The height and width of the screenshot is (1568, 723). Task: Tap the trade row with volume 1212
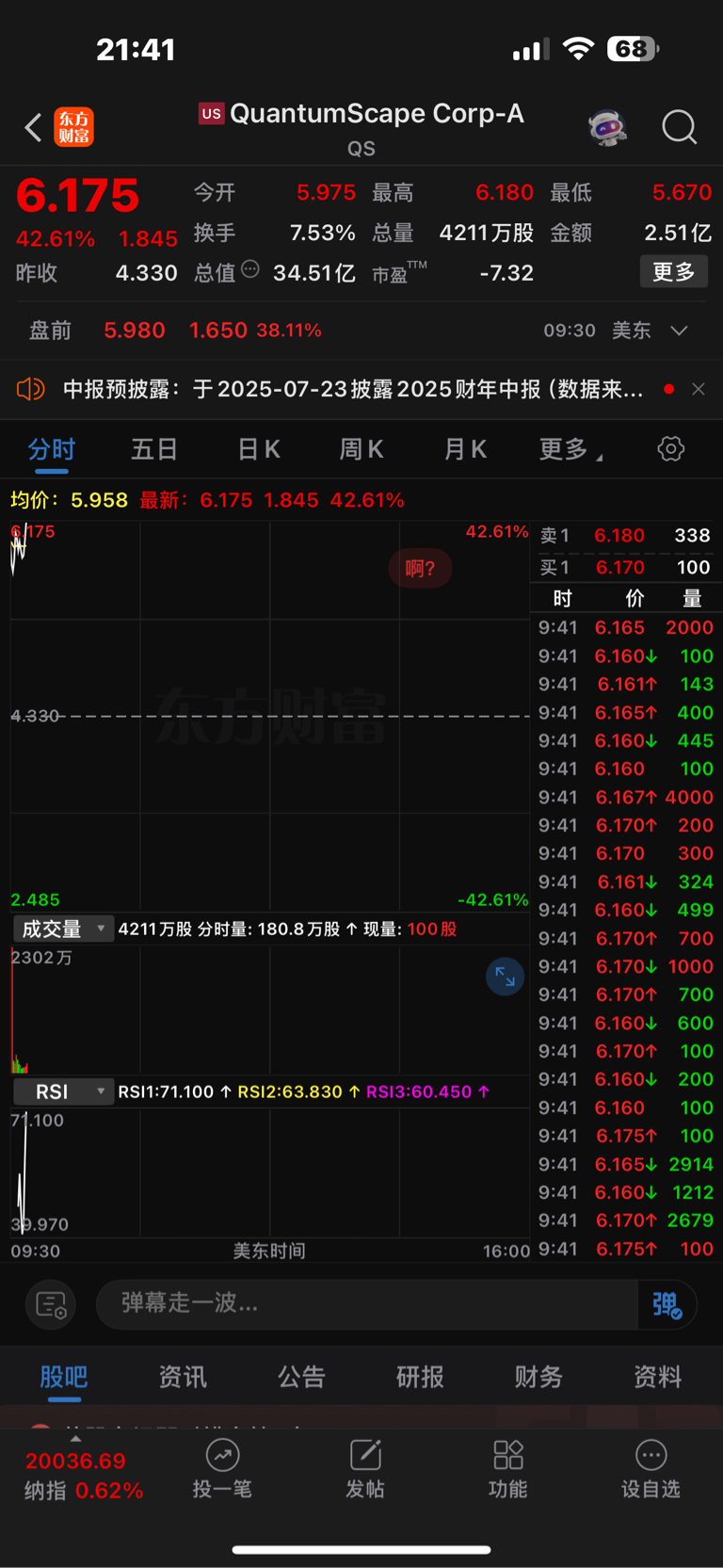click(x=625, y=1193)
